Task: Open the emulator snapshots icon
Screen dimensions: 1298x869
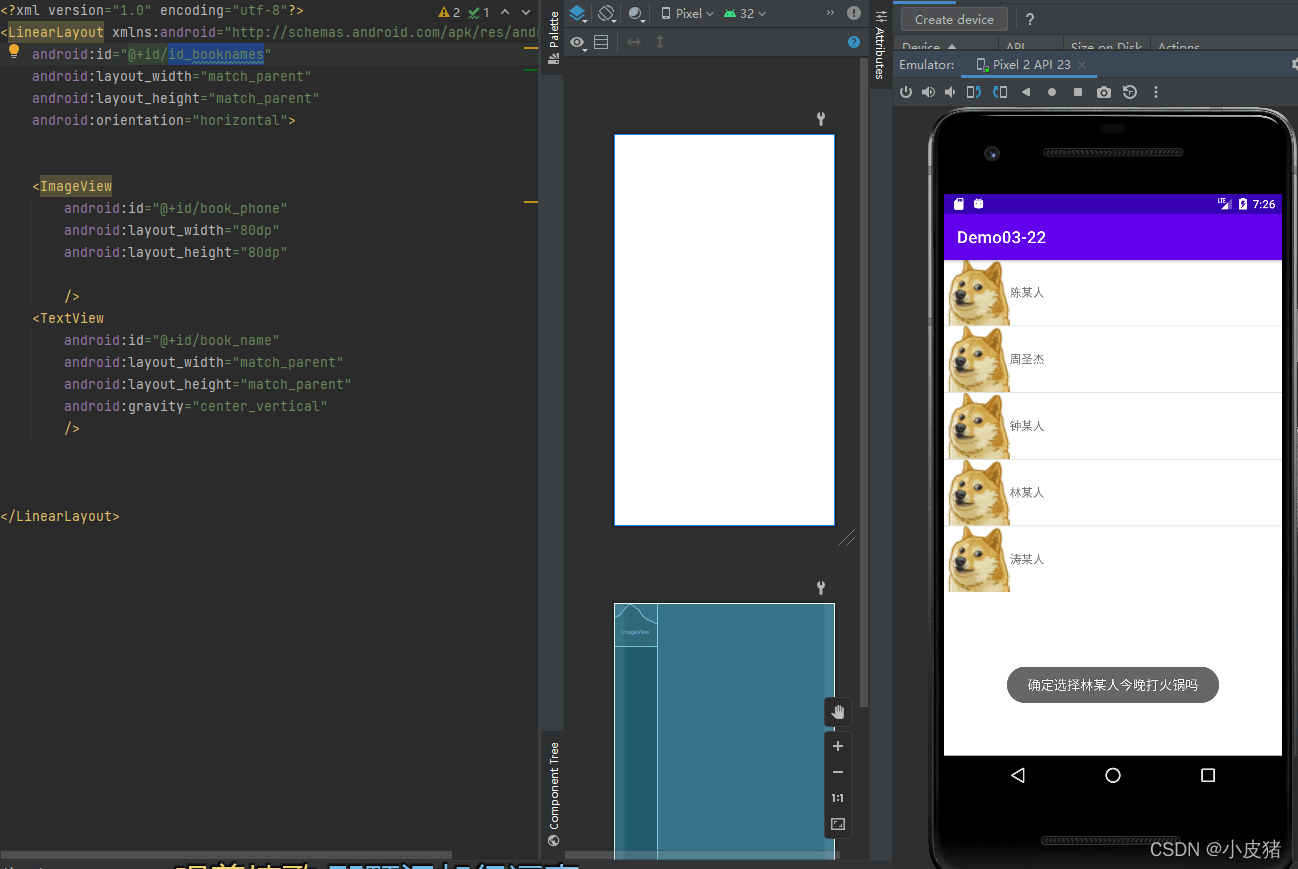Action: 1130,92
